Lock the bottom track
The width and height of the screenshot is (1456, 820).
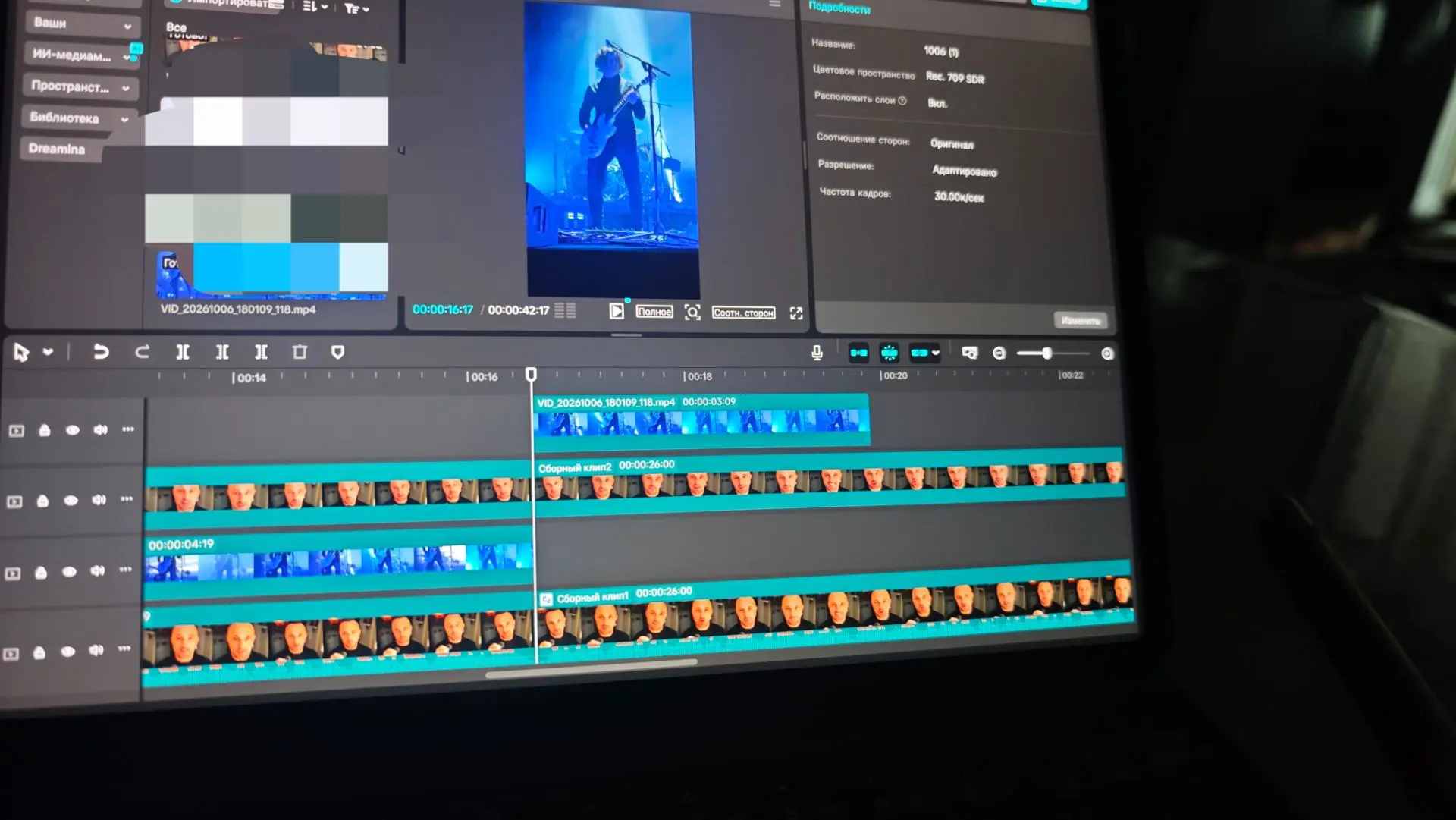point(39,652)
